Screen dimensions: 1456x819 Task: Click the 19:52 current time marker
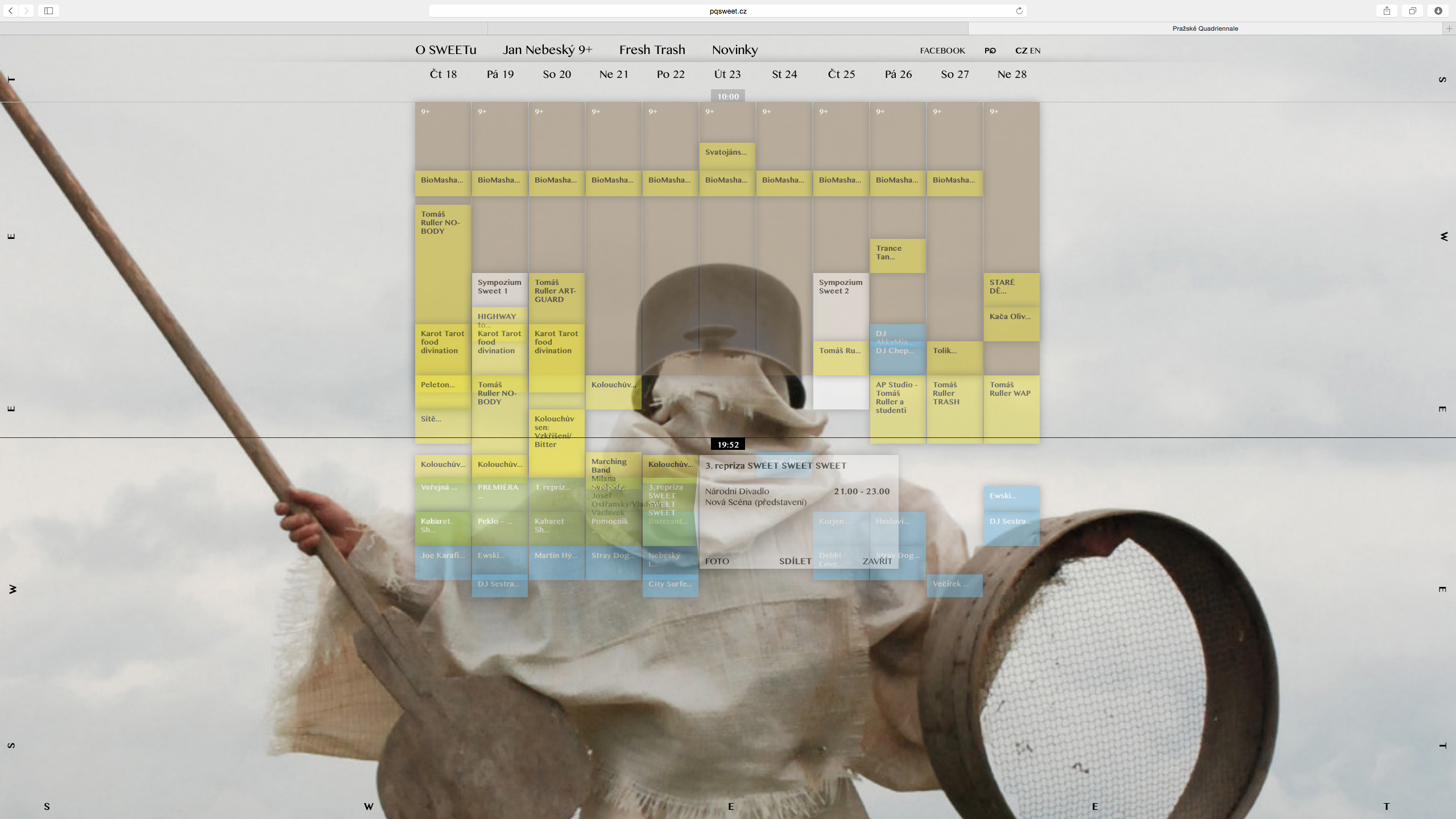click(728, 445)
